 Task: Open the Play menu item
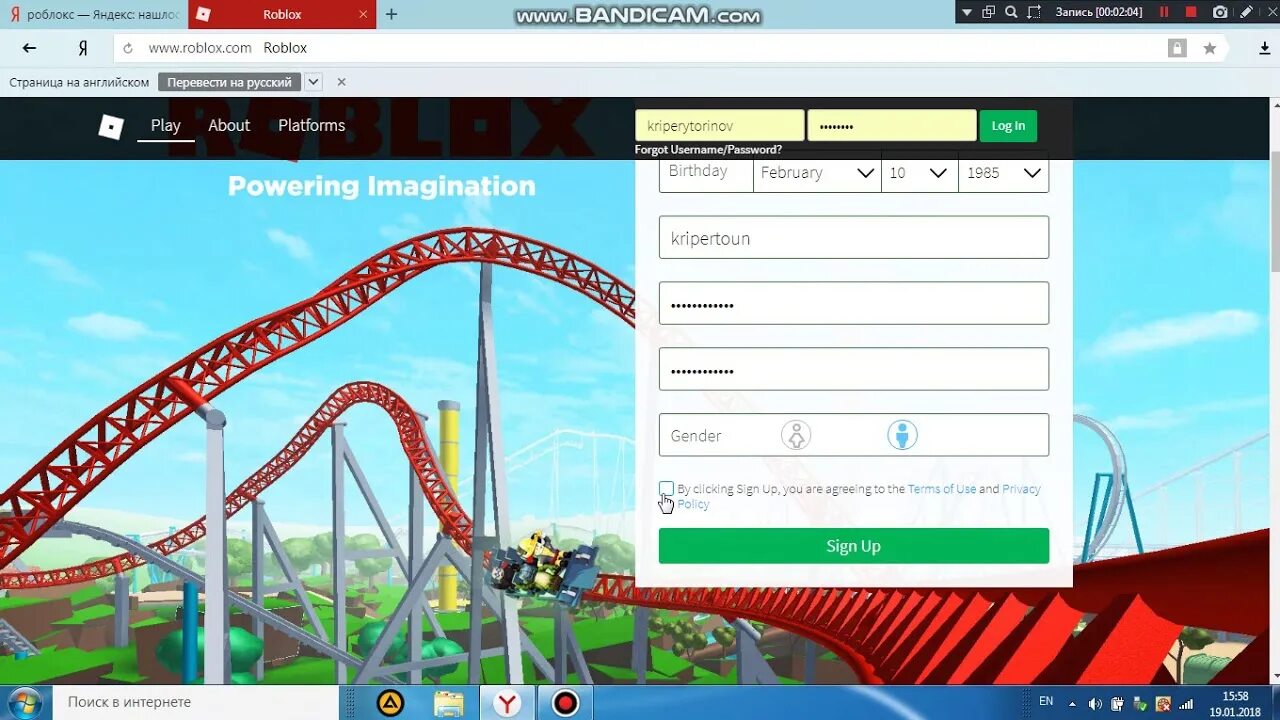pyautogui.click(x=166, y=125)
